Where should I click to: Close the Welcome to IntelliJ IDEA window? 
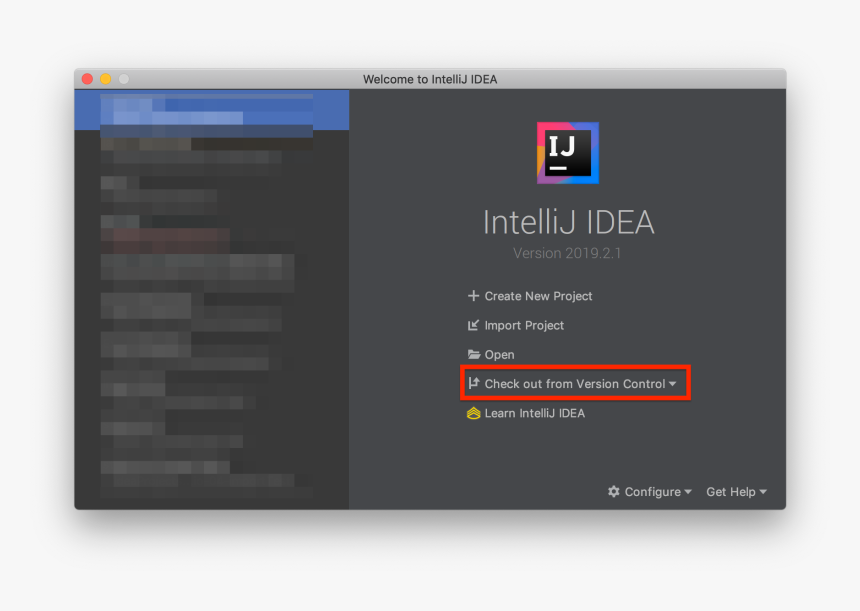[87, 79]
